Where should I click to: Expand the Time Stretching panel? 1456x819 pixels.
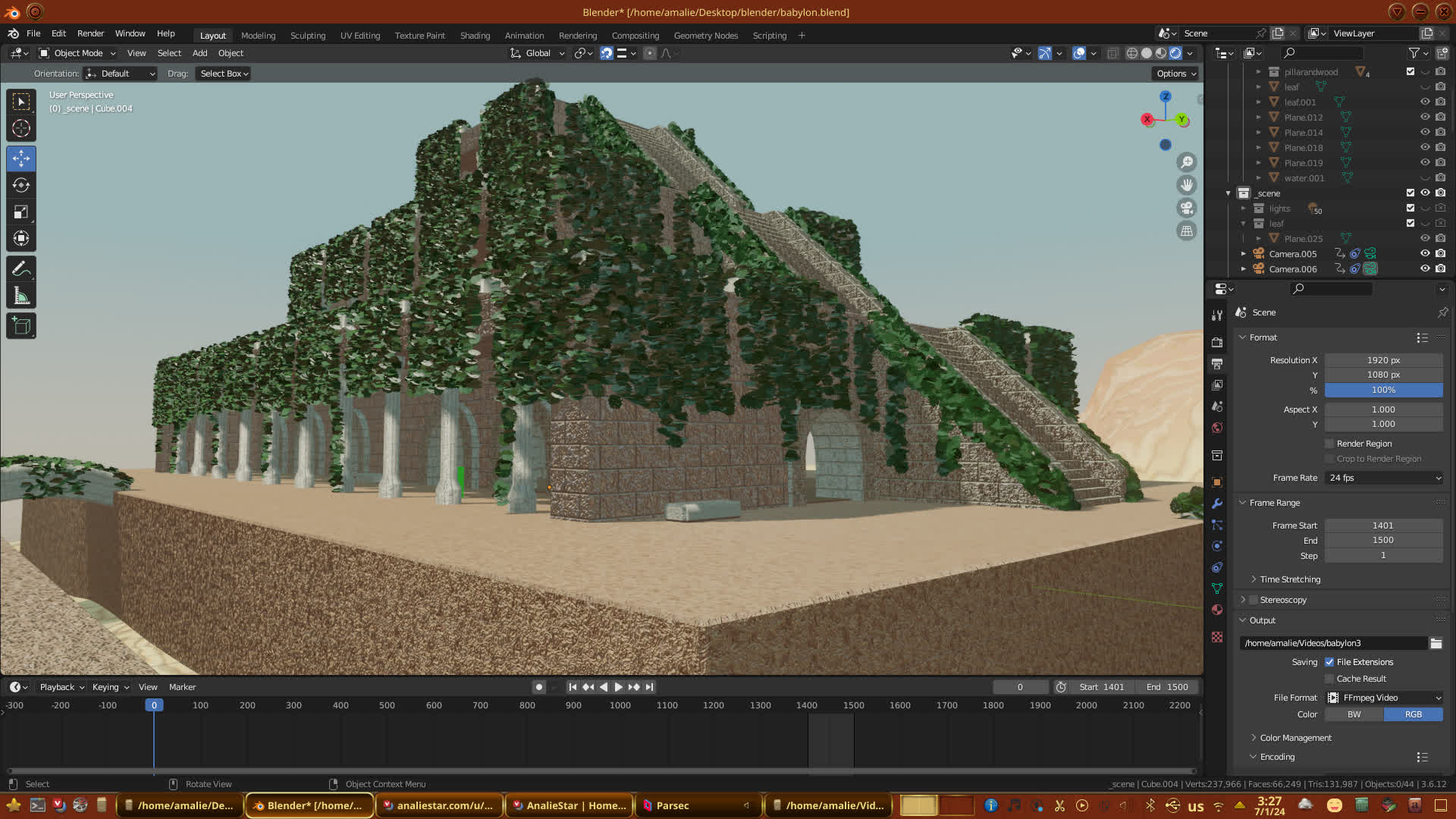click(x=1289, y=579)
